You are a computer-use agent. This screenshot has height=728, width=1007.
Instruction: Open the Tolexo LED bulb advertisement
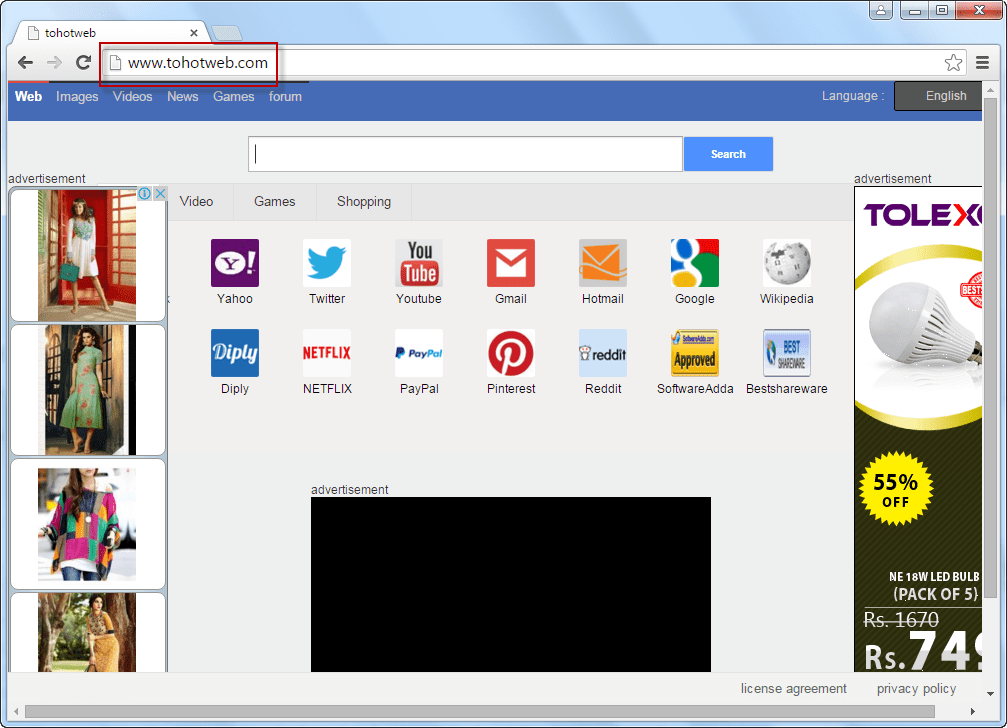(x=918, y=429)
